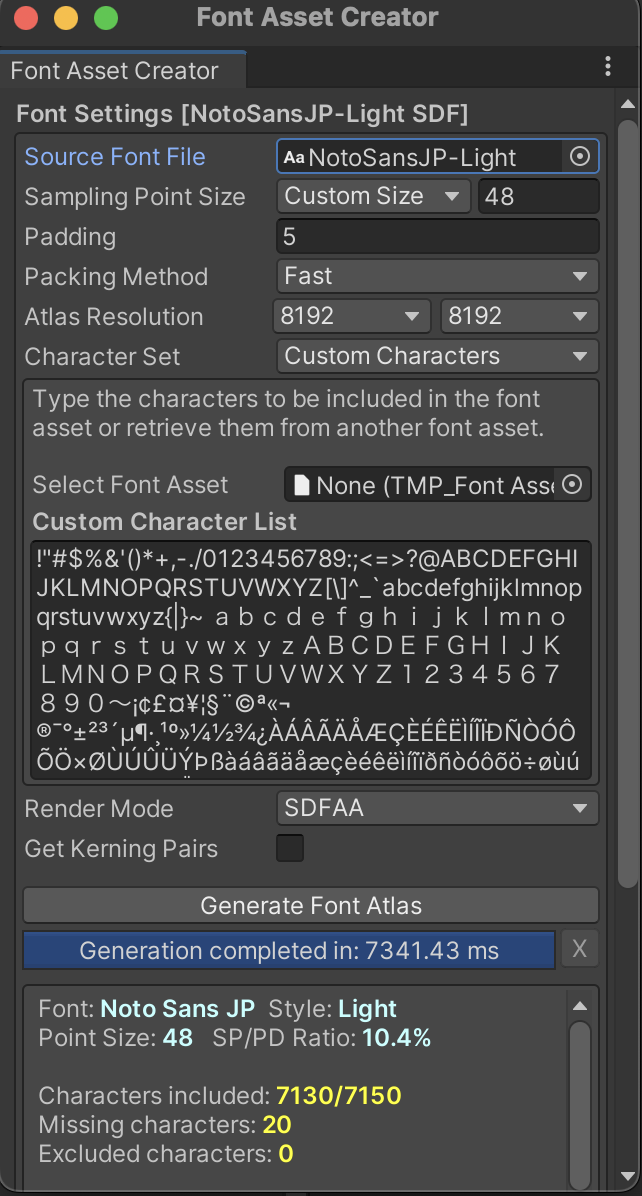Open the second Atlas Resolution 8192 dropdown
Image resolution: width=642 pixels, height=1196 pixels.
(x=520, y=317)
